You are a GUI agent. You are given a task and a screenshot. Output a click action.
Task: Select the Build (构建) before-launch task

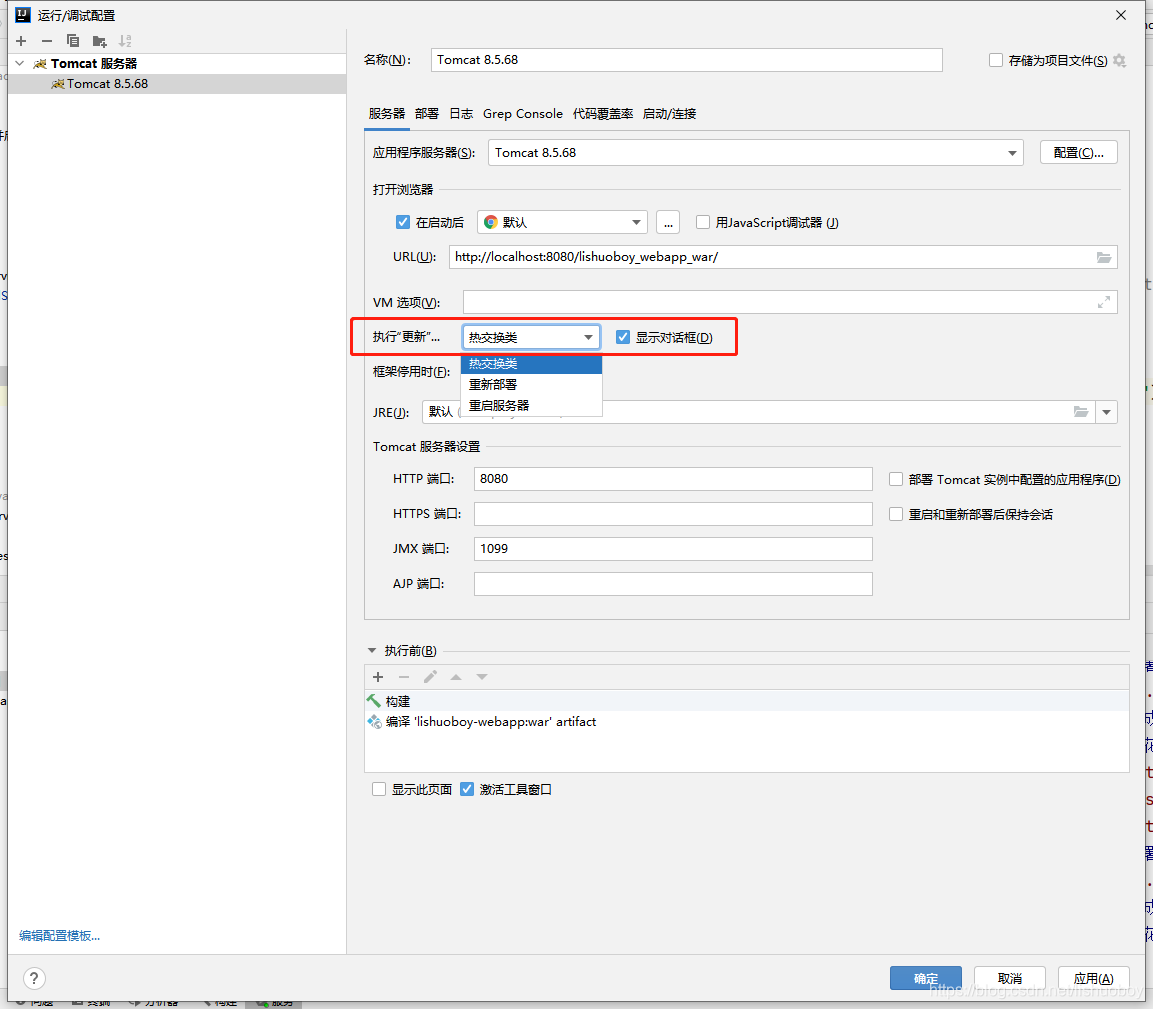746,701
